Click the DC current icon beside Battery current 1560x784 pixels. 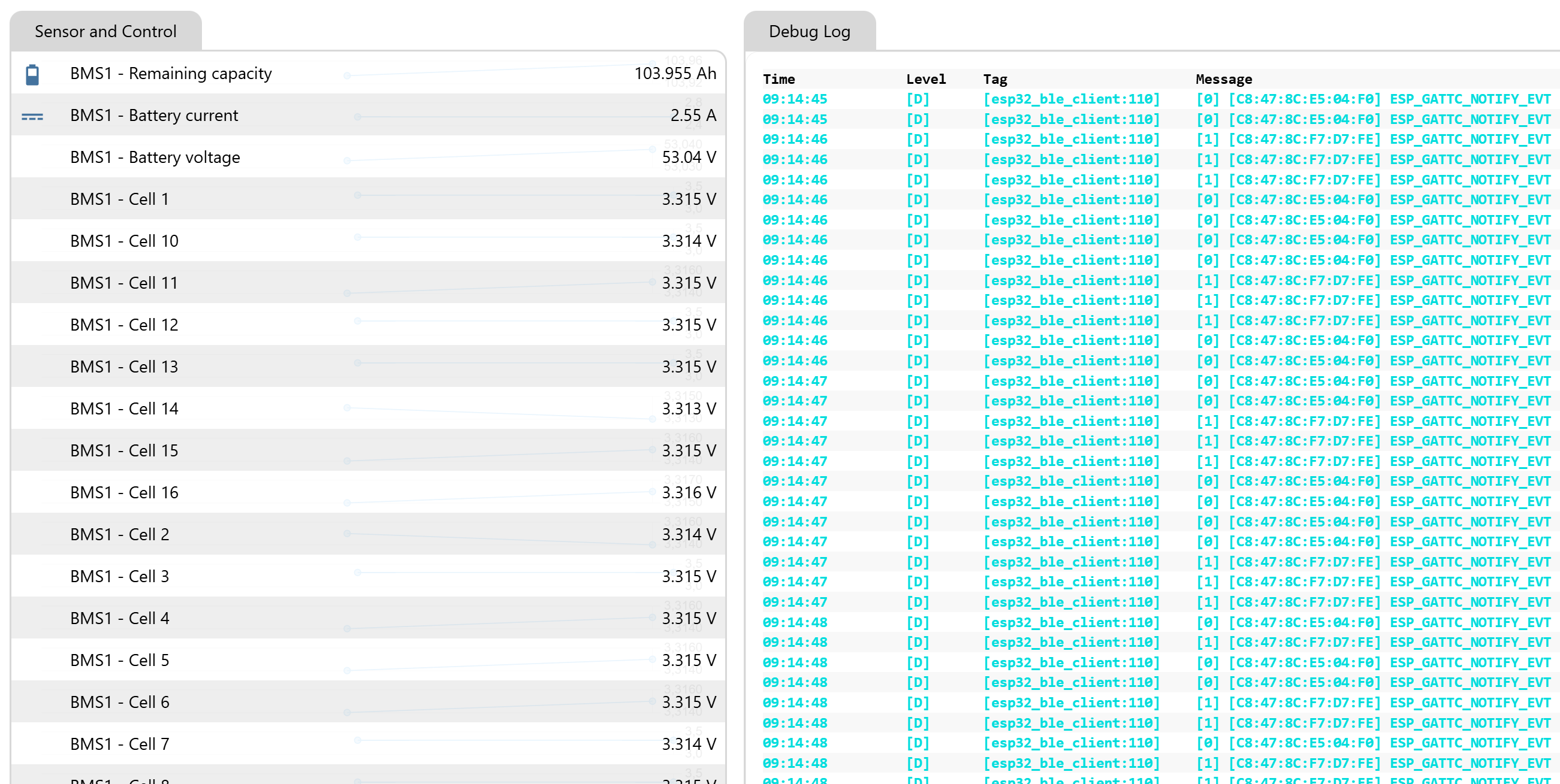(32, 116)
